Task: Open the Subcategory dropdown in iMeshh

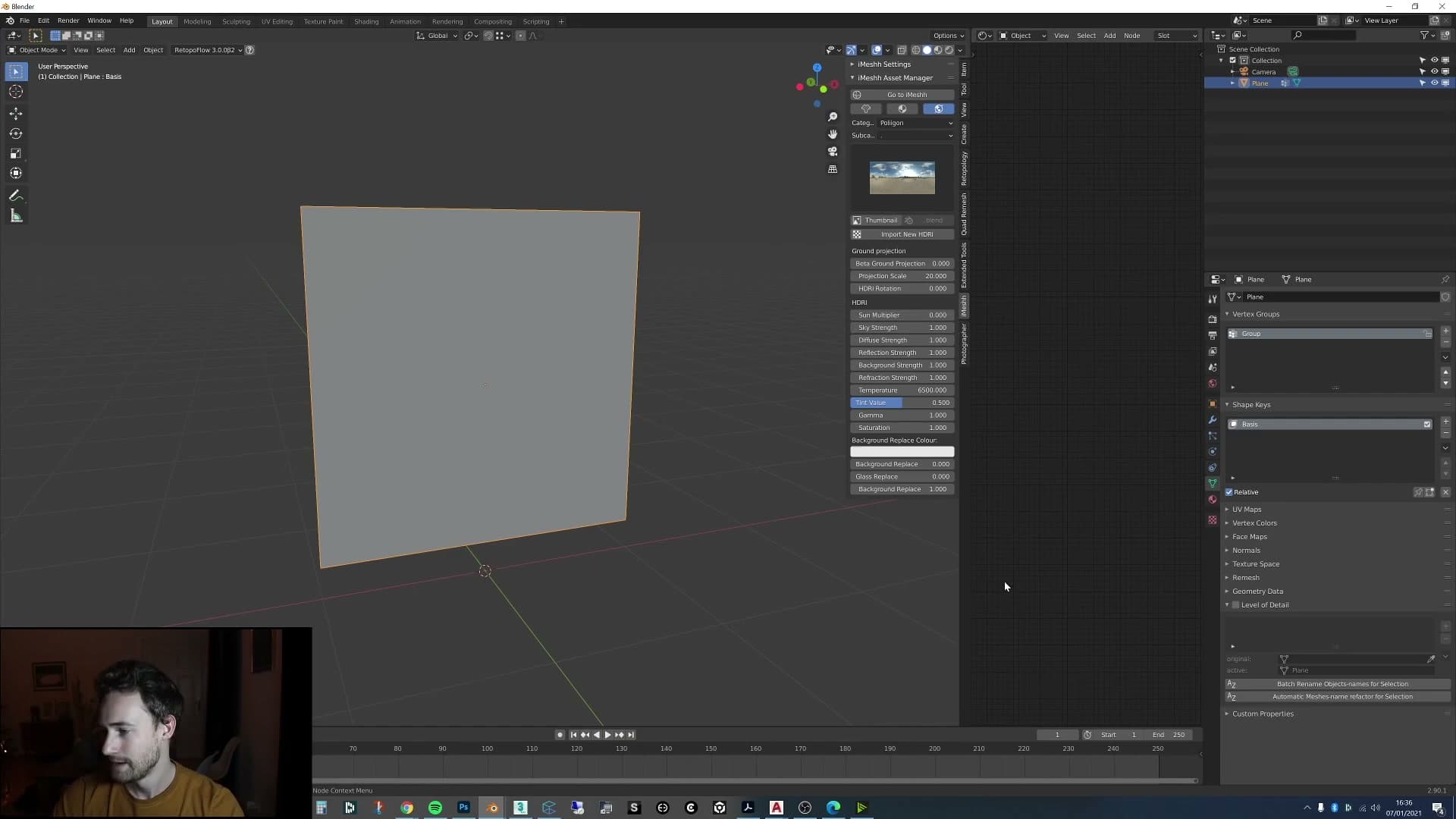Action: click(916, 136)
